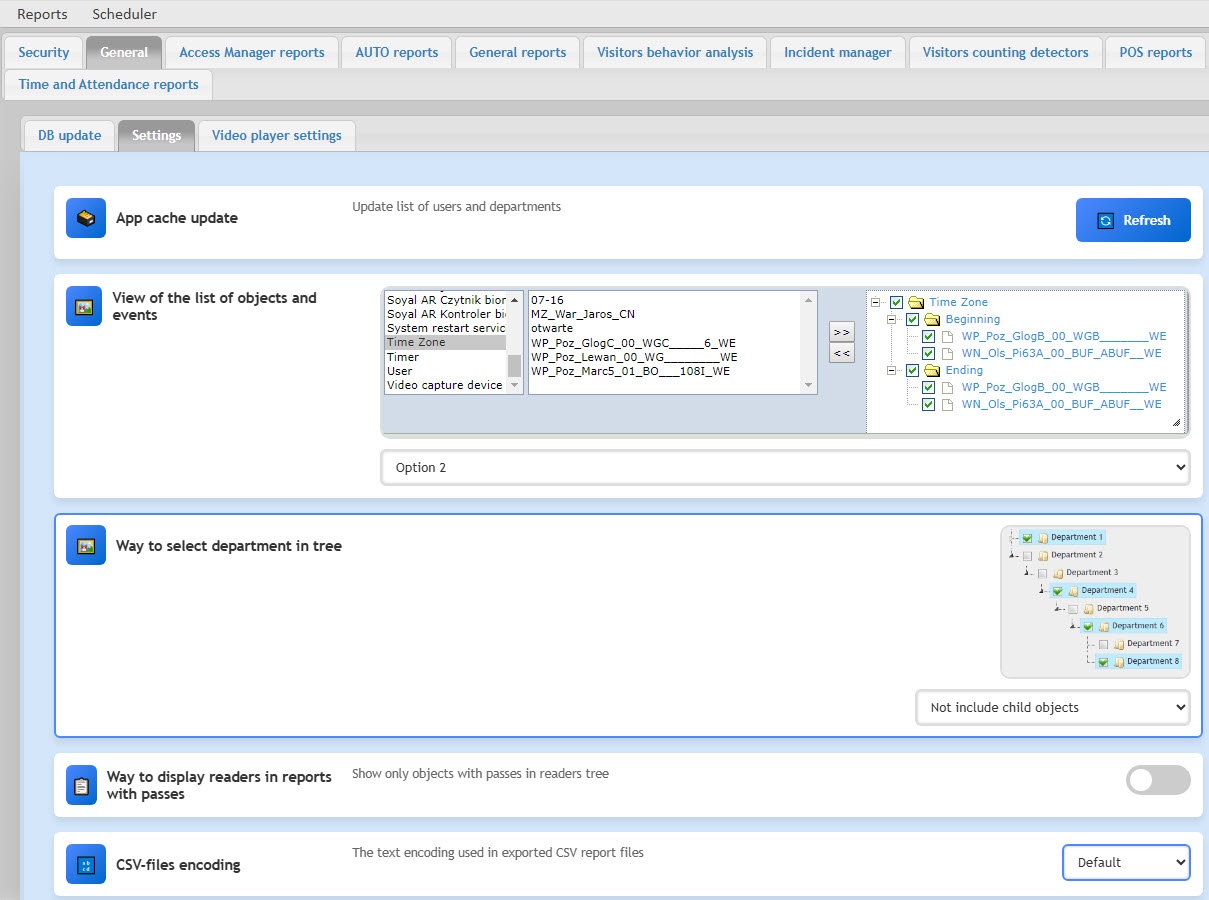The width and height of the screenshot is (1209, 900).
Task: Click the CSV-files encoding icon
Action: [86, 864]
